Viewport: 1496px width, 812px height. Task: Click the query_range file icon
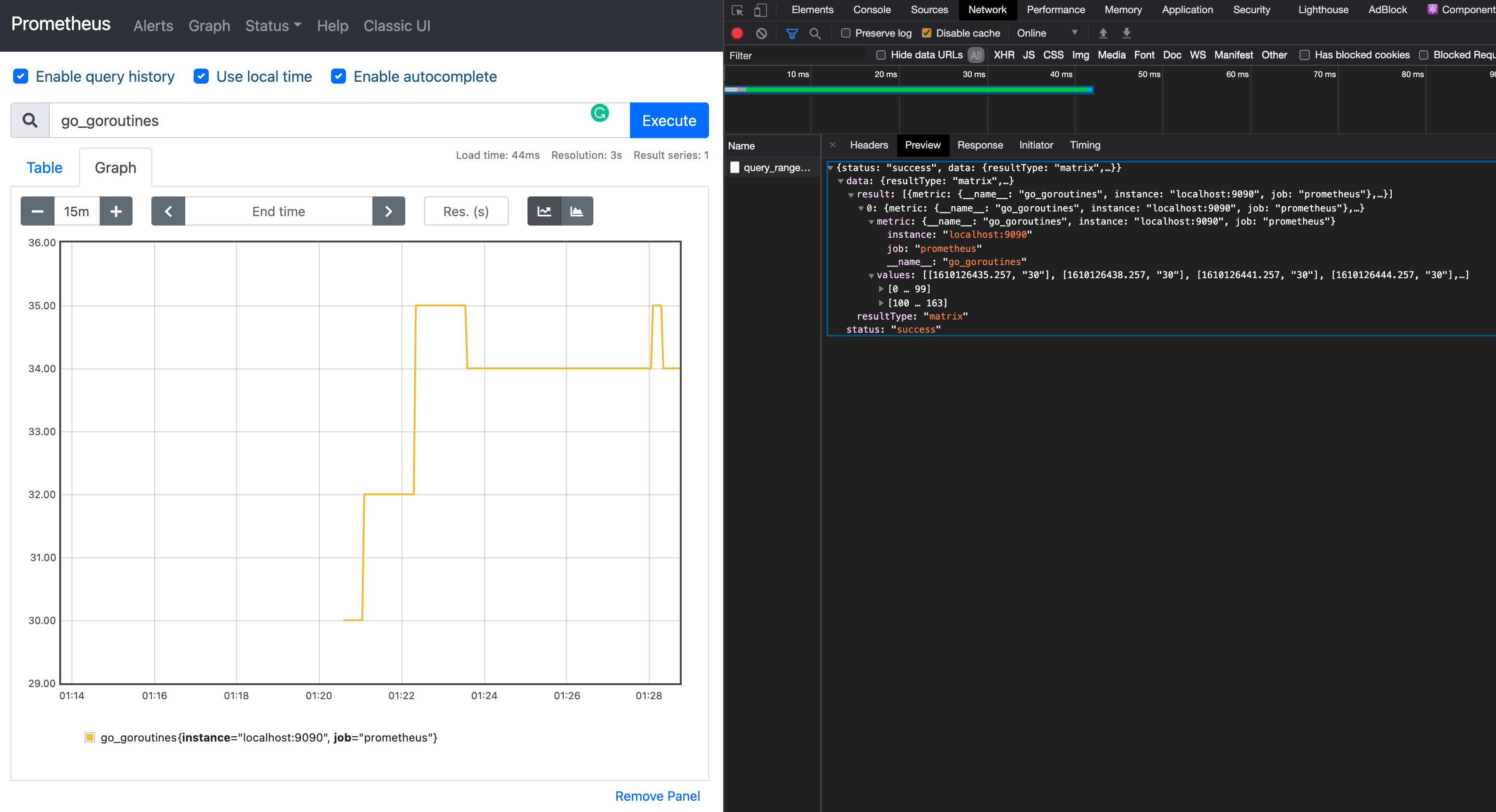[735, 167]
